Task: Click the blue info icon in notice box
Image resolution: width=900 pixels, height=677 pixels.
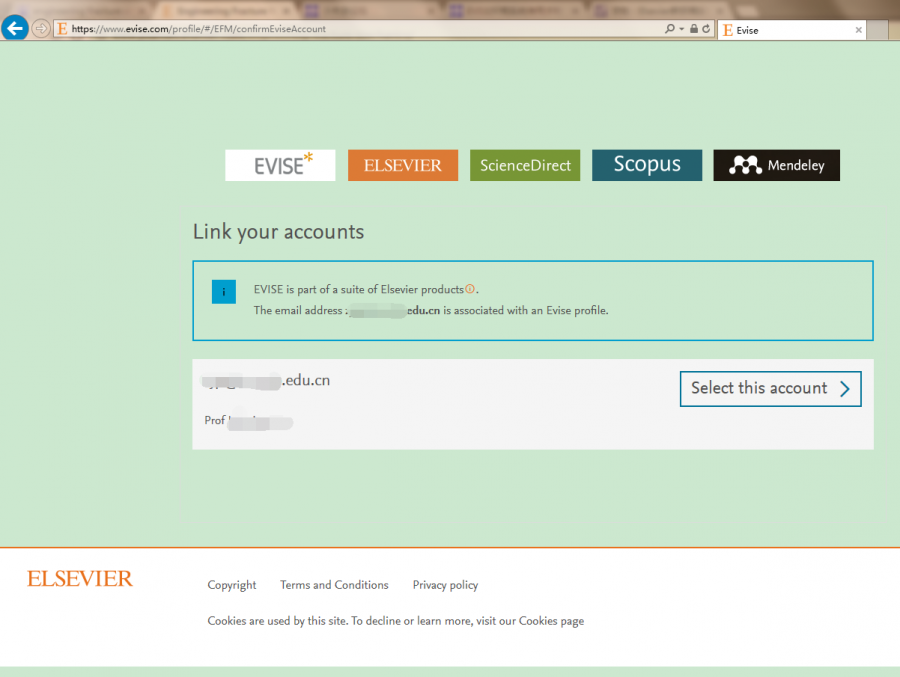Action: [224, 292]
